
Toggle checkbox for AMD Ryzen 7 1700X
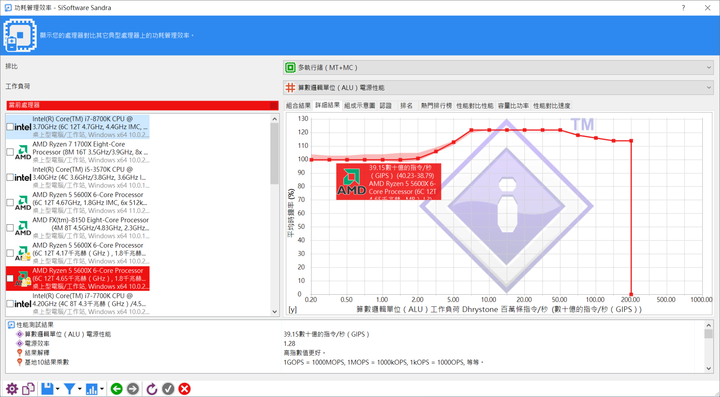[10, 152]
